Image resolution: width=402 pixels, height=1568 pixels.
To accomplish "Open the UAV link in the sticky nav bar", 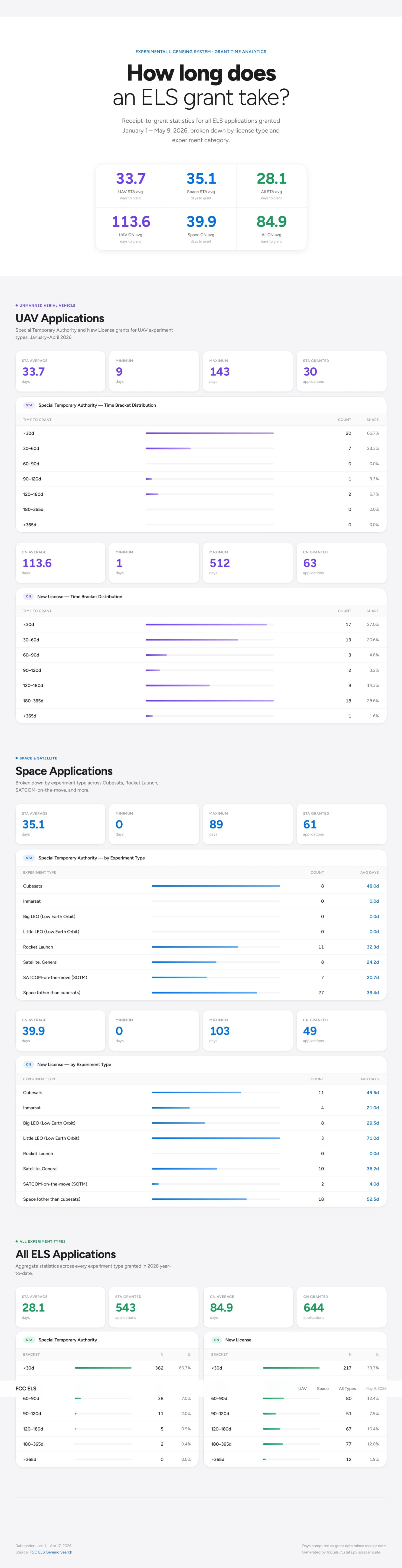I will pyautogui.click(x=302, y=1388).
